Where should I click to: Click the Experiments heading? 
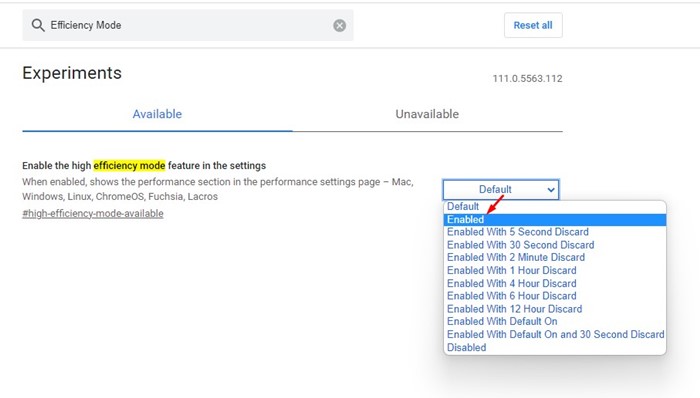click(x=72, y=73)
